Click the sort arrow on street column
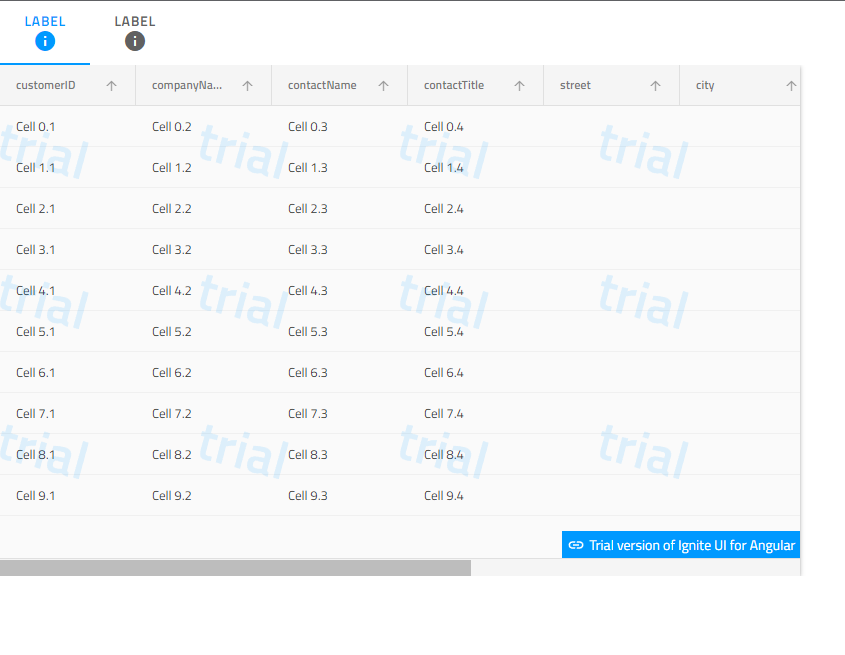The height and width of the screenshot is (655, 845). tap(655, 85)
